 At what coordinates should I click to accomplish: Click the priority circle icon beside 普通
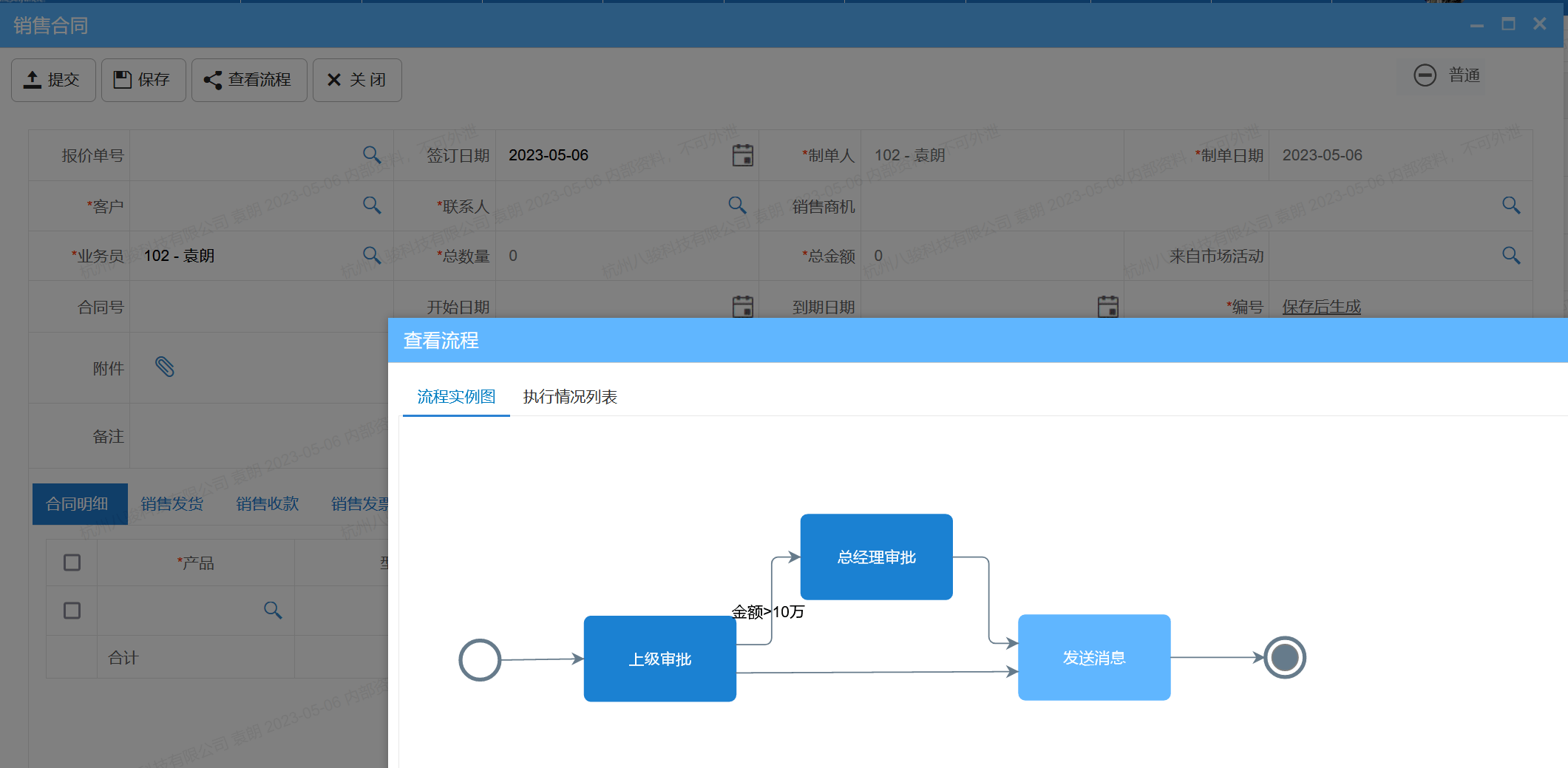coord(1425,75)
